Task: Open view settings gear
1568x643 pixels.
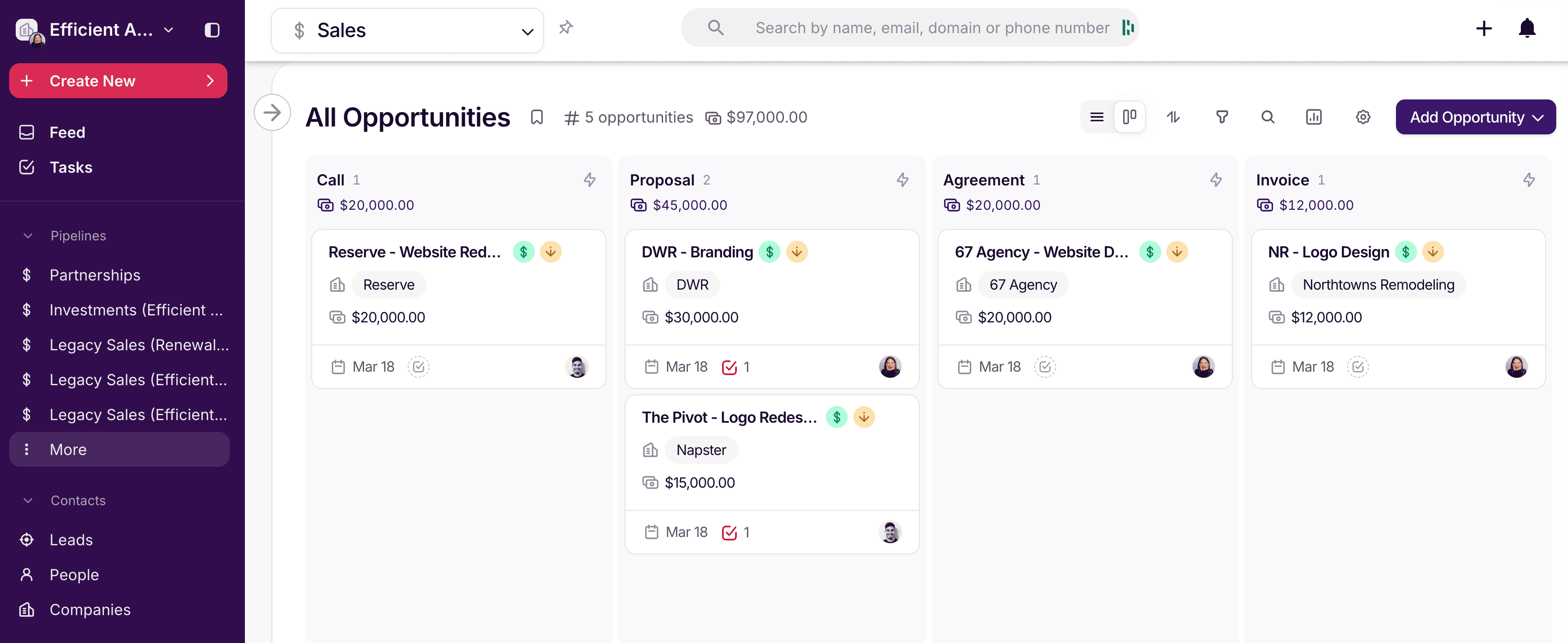Action: (x=1362, y=117)
